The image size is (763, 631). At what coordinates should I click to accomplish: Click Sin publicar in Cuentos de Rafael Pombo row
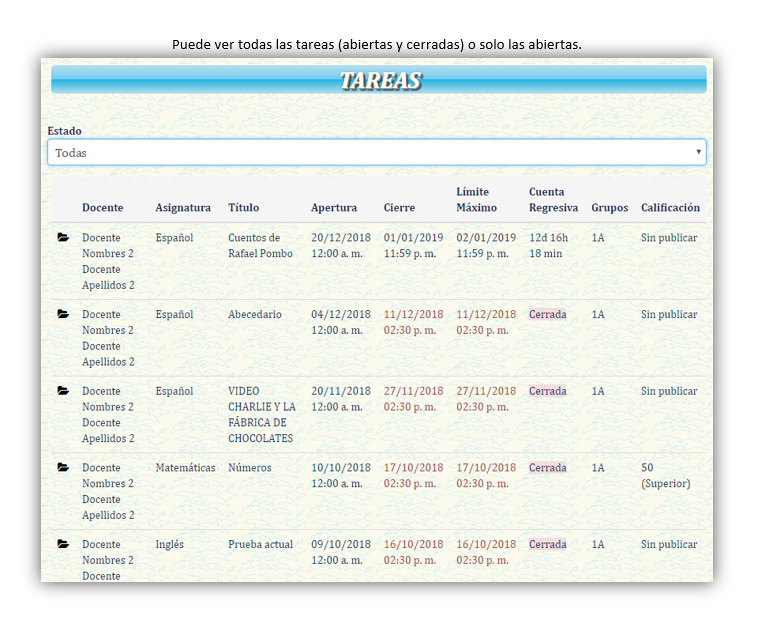[x=669, y=238]
